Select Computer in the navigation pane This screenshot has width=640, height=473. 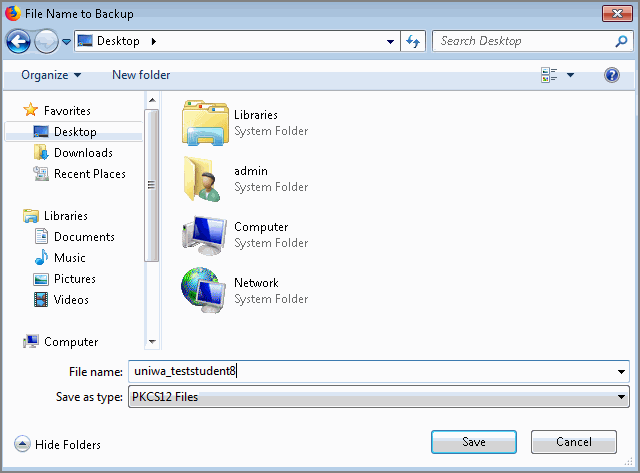pyautogui.click(x=71, y=342)
